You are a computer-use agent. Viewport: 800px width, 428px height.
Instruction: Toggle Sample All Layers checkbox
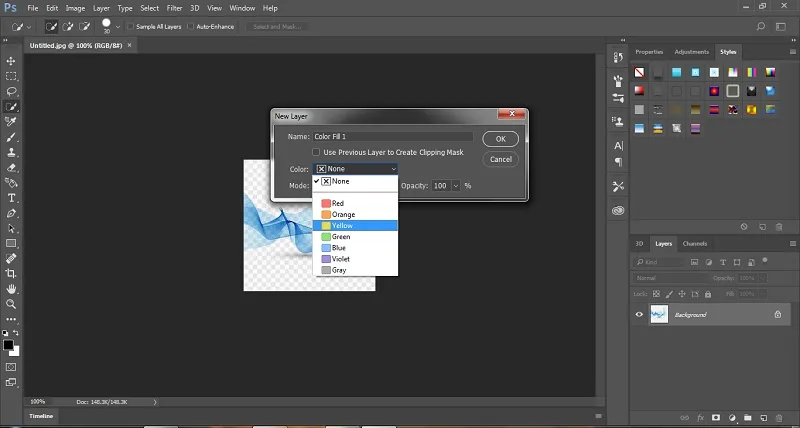click(x=131, y=27)
